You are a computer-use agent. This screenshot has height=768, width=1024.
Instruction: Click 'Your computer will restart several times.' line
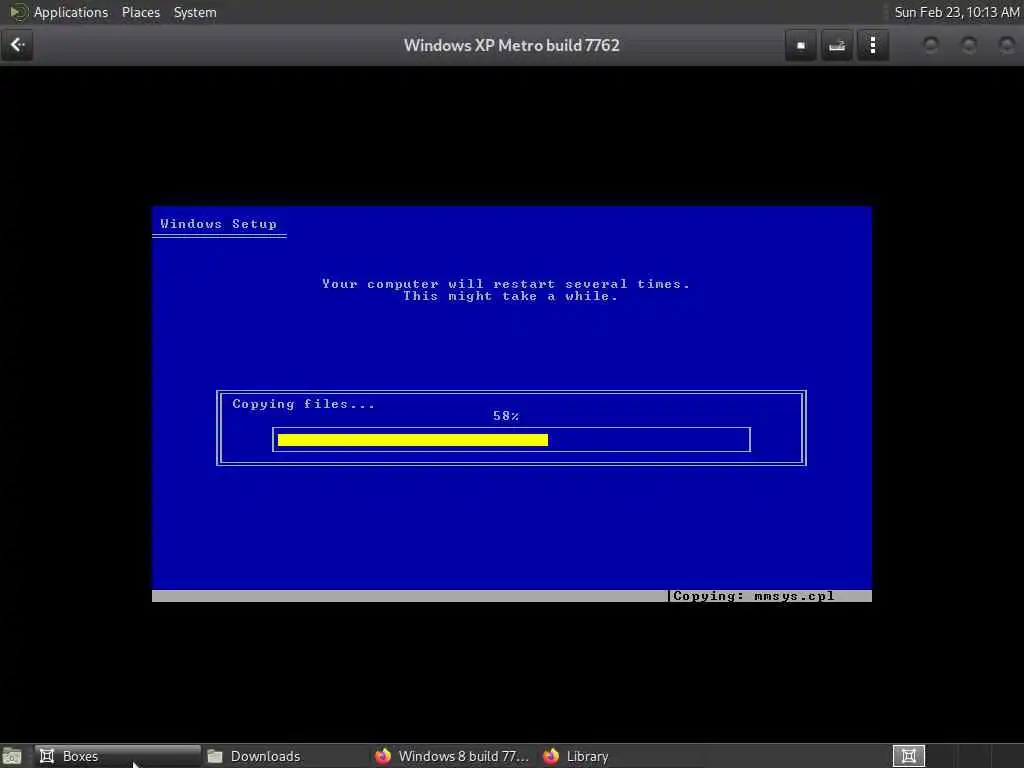(506, 284)
